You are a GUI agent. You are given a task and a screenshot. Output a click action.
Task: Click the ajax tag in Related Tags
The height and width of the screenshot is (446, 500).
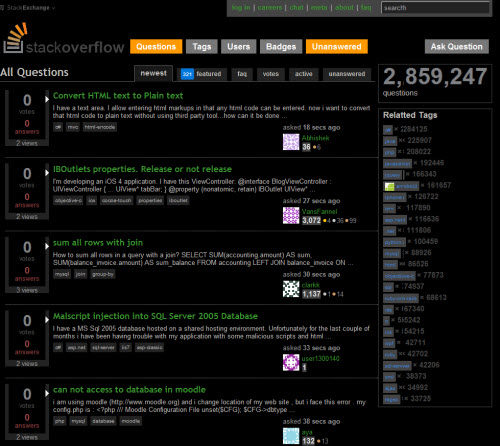(390, 388)
